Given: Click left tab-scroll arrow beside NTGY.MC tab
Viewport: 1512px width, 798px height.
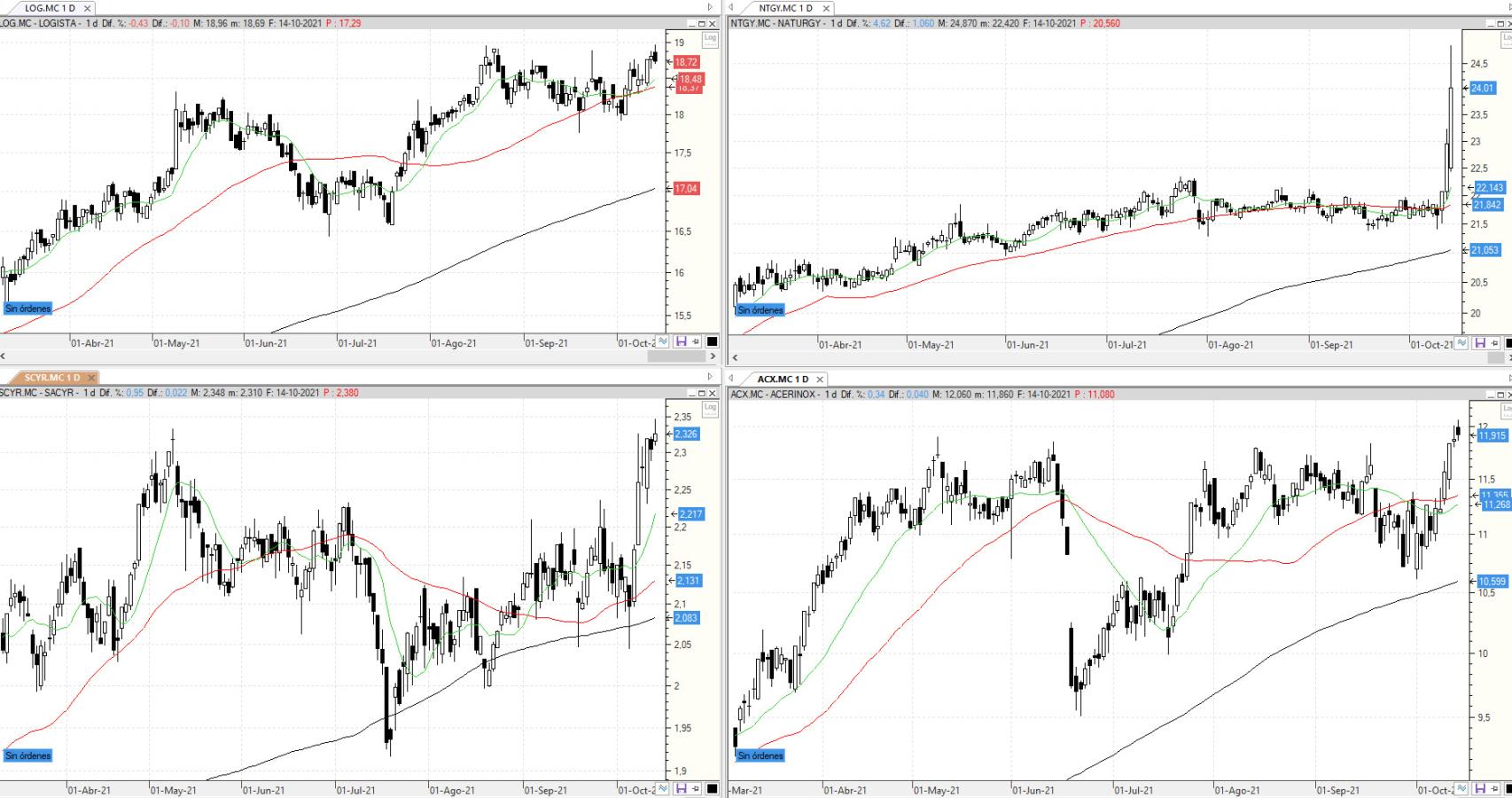Looking at the screenshot, I should click(x=732, y=7).
